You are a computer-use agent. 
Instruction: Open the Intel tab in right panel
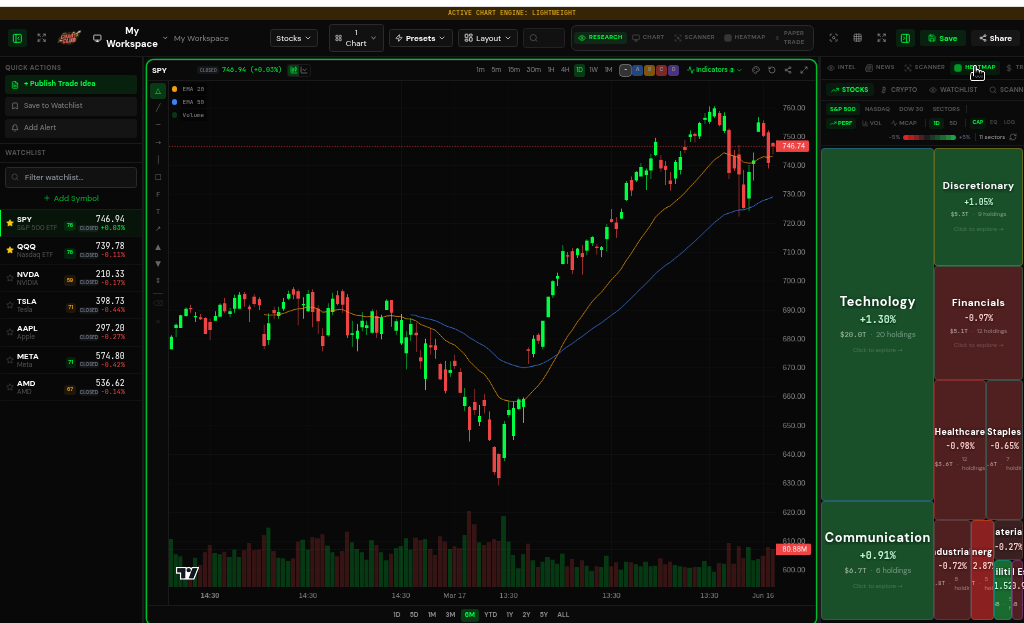click(x=841, y=67)
